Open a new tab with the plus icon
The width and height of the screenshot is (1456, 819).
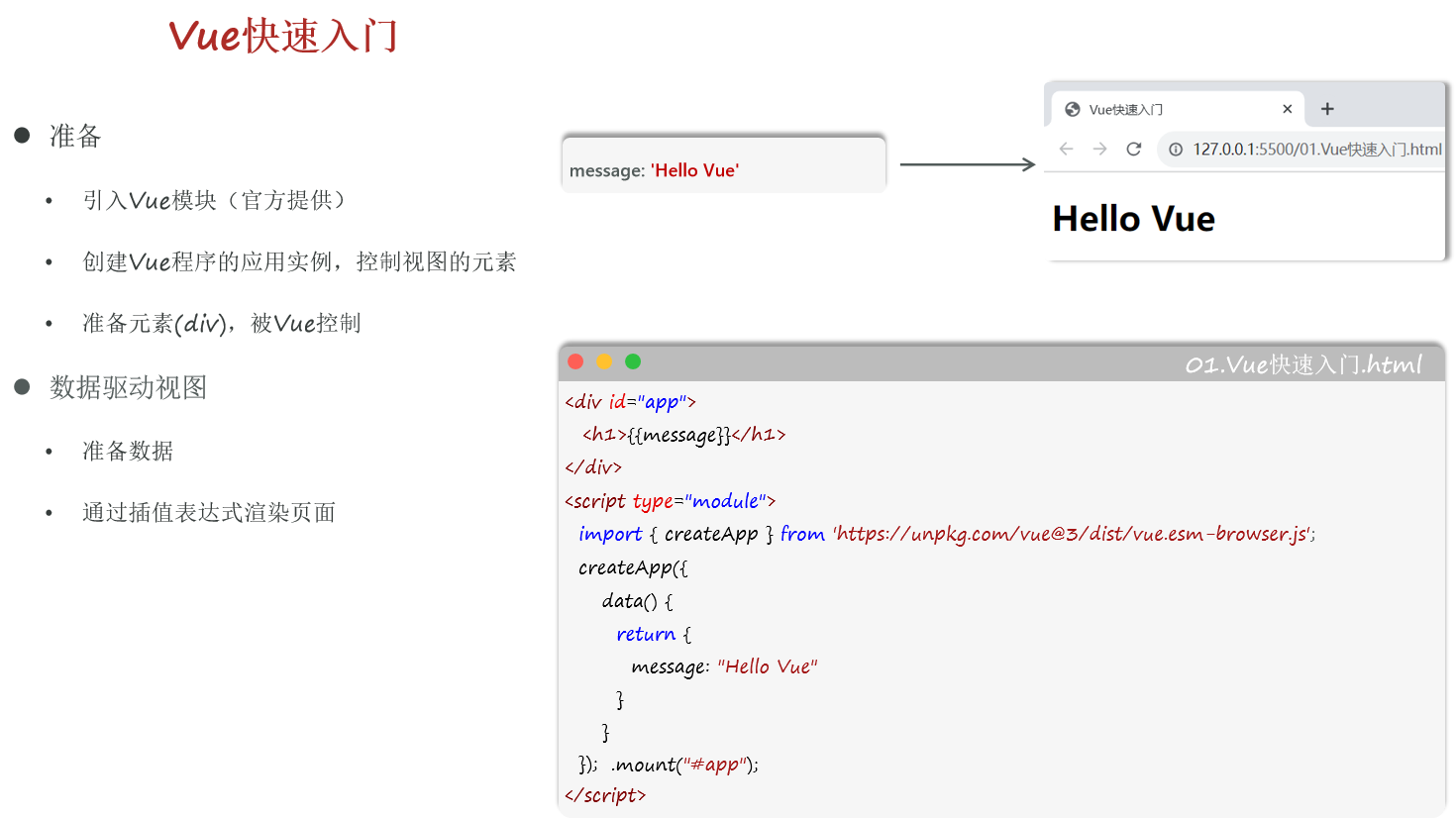[1327, 109]
